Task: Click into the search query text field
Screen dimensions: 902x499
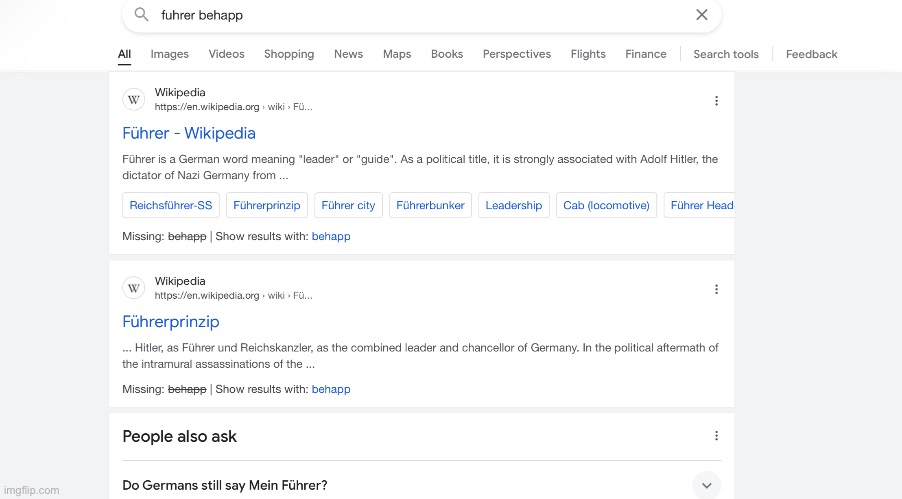Action: tap(400, 15)
